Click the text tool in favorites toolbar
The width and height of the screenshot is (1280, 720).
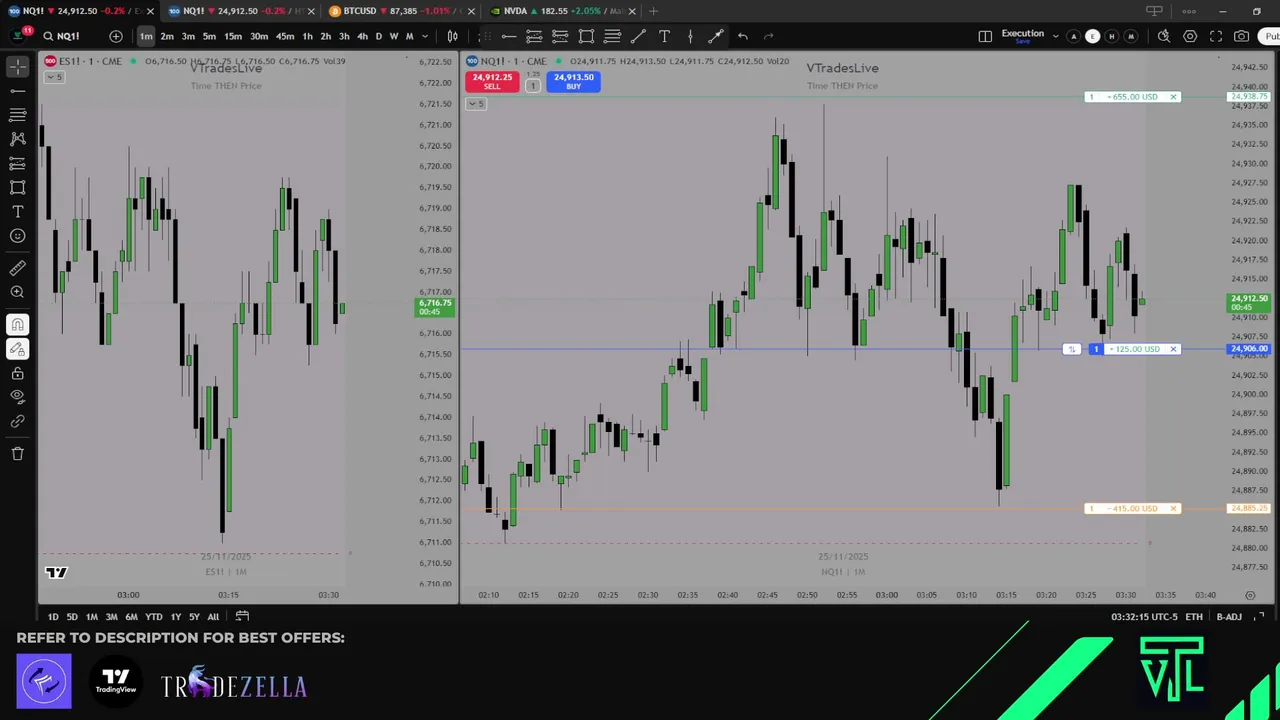[x=664, y=36]
